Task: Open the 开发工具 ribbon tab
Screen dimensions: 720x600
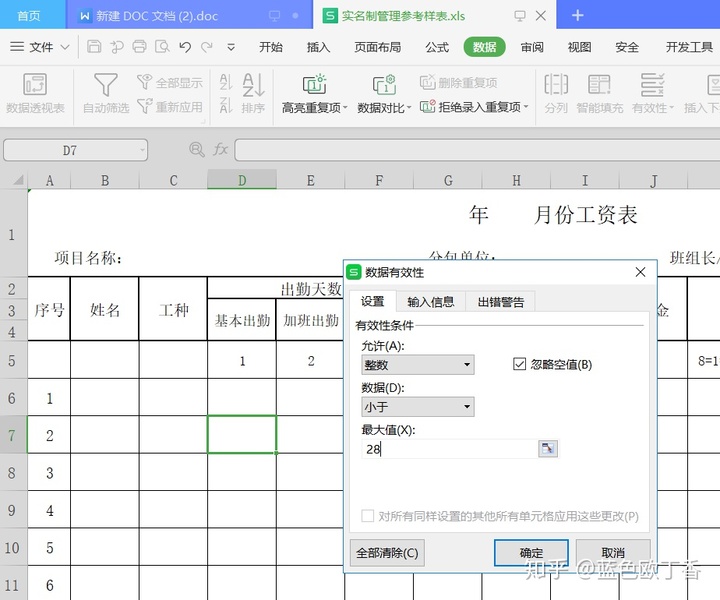Action: coord(689,47)
